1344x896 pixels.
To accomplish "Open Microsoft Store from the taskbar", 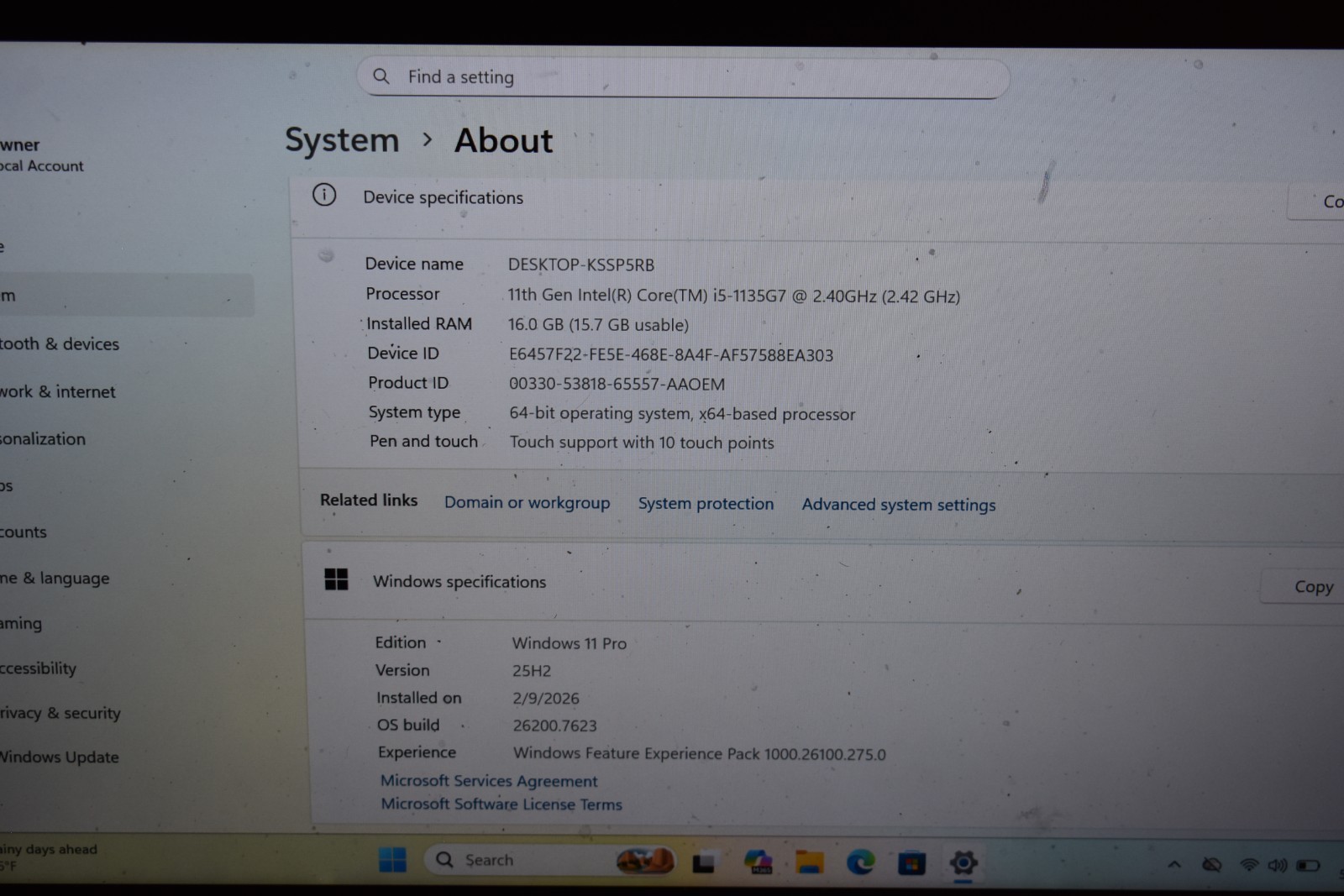I will (911, 863).
